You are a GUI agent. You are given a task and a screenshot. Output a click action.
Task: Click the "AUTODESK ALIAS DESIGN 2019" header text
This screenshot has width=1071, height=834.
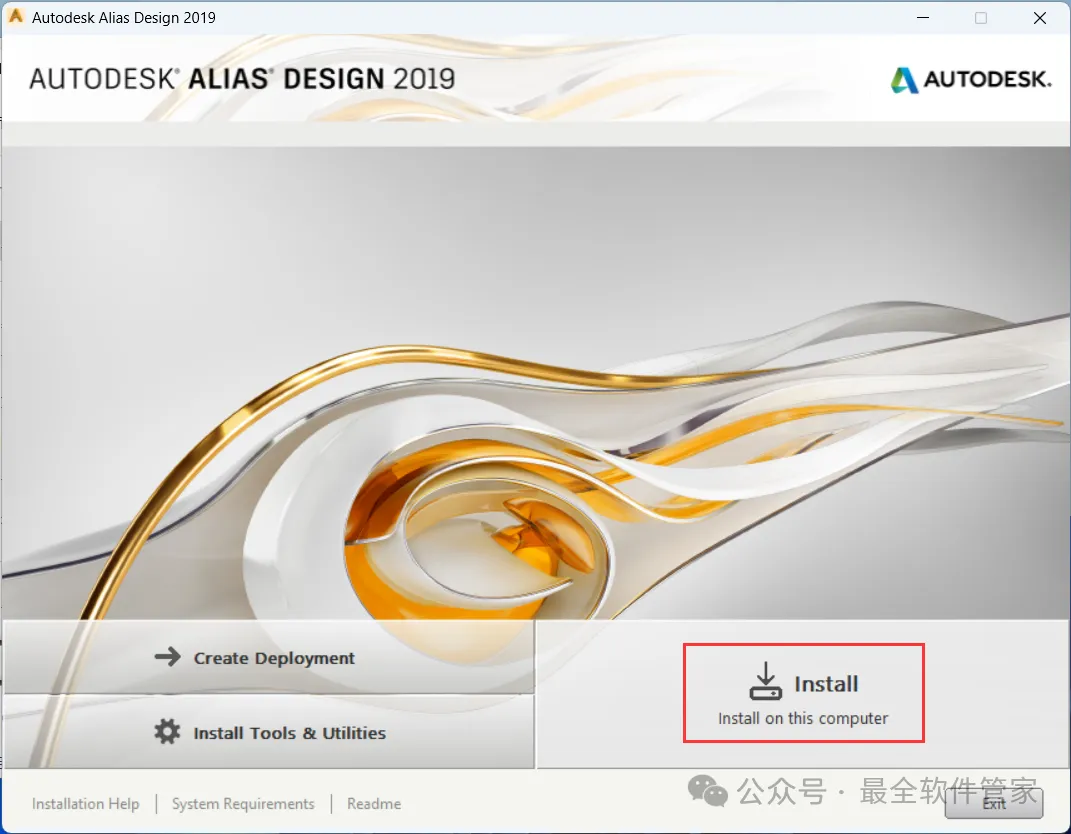(242, 79)
